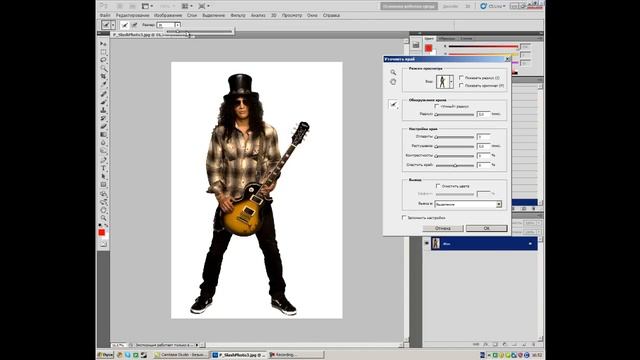
Task: Select the Type tool
Action: tap(103, 168)
